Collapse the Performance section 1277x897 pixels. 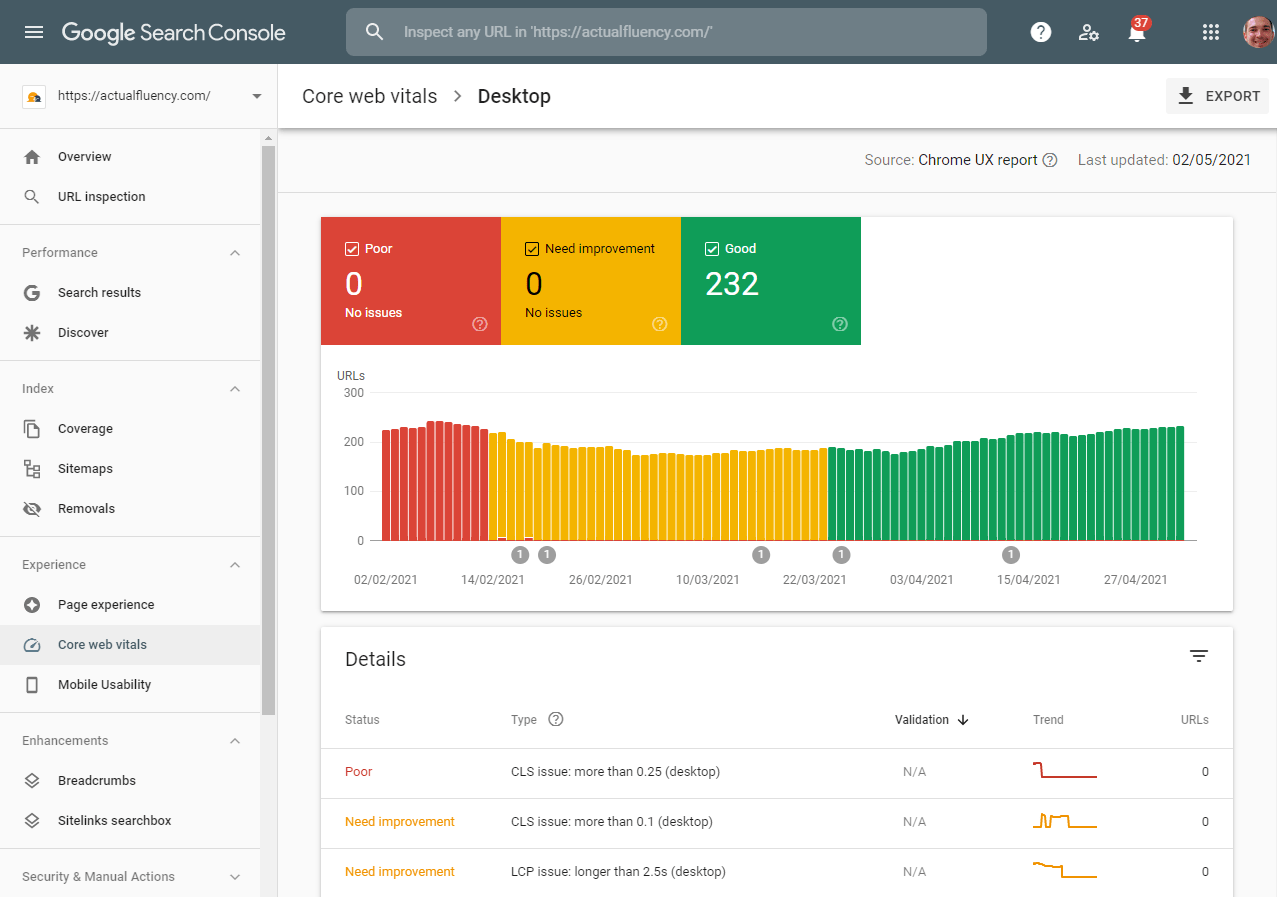coord(235,253)
